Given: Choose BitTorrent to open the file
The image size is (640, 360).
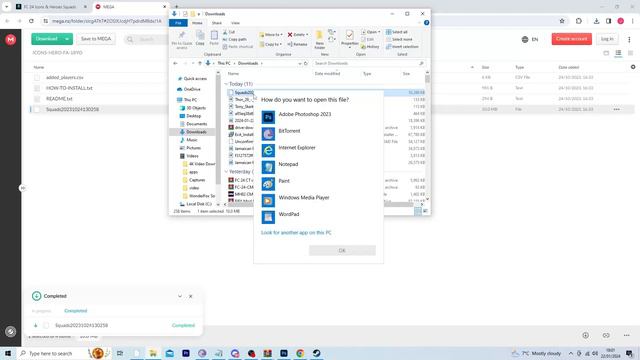Looking at the screenshot, I should (318, 133).
